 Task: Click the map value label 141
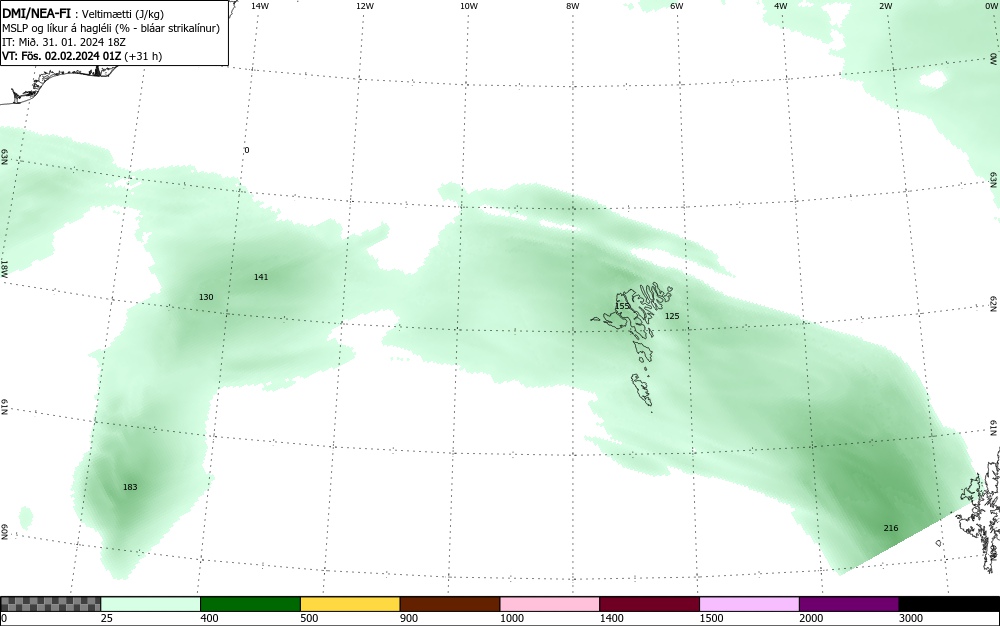(x=261, y=277)
